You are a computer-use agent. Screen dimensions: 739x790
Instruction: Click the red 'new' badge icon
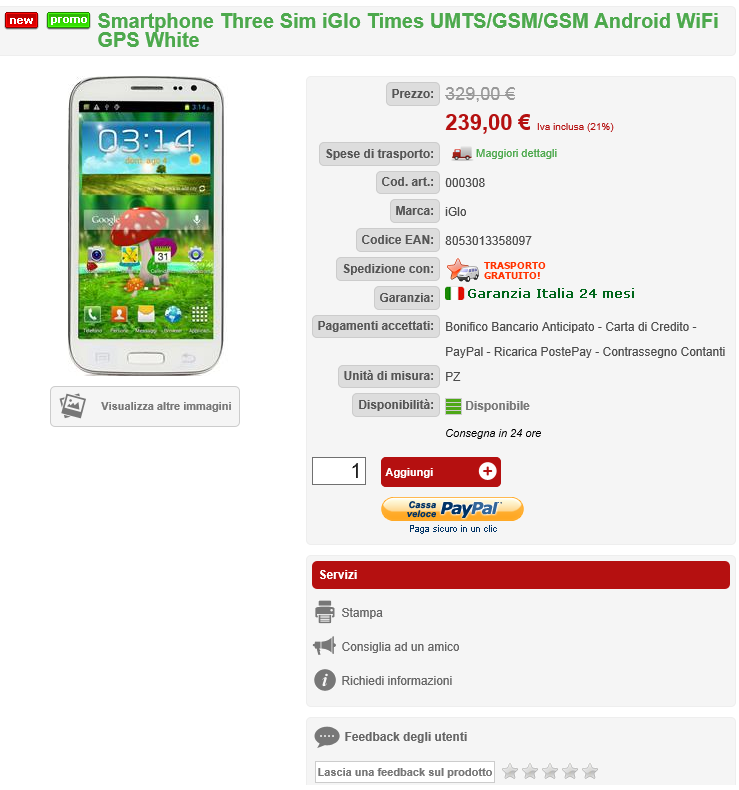[21, 21]
